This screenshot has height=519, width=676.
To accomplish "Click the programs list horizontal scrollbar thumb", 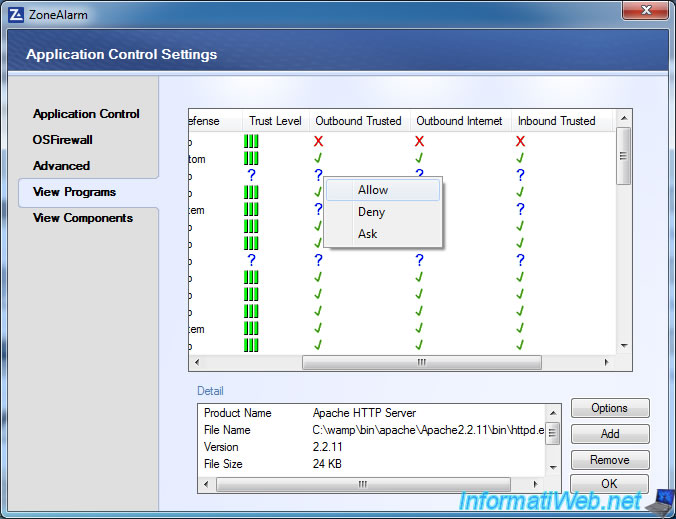I will pos(422,362).
